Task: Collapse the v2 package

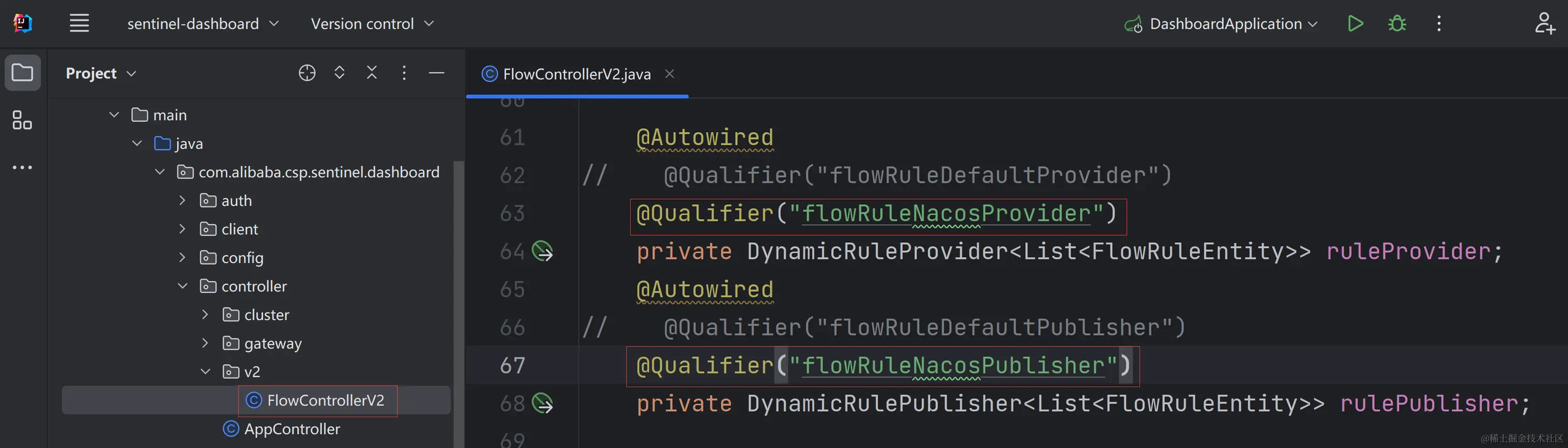Action: click(x=206, y=371)
